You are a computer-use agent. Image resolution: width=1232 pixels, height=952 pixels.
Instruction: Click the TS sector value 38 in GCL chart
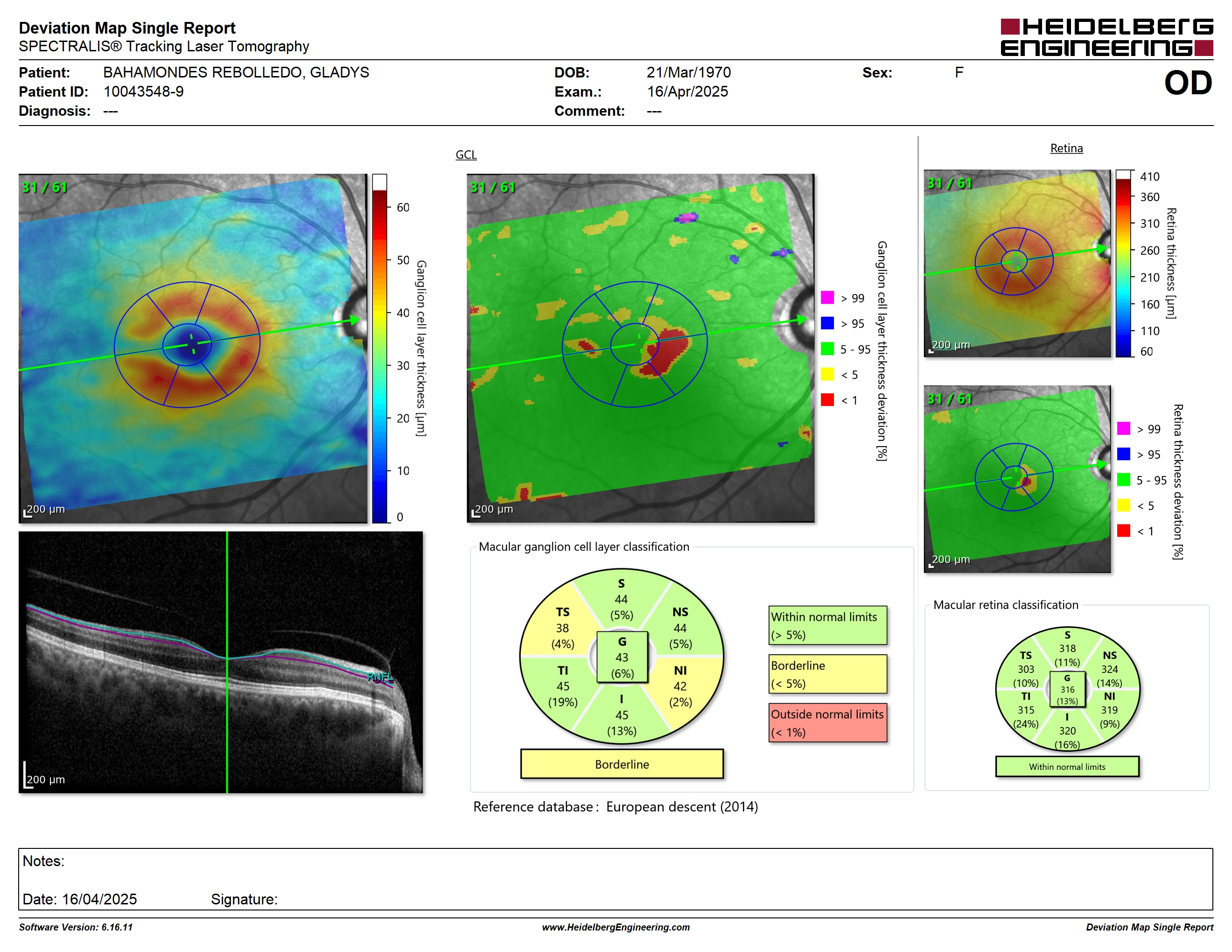coord(562,628)
